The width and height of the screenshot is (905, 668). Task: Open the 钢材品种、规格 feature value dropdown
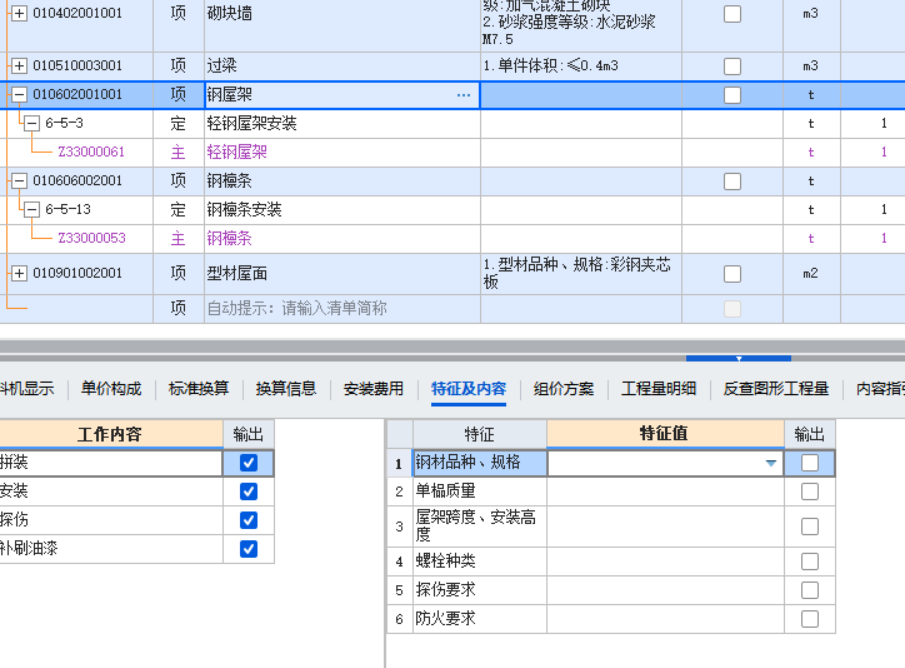click(x=770, y=463)
